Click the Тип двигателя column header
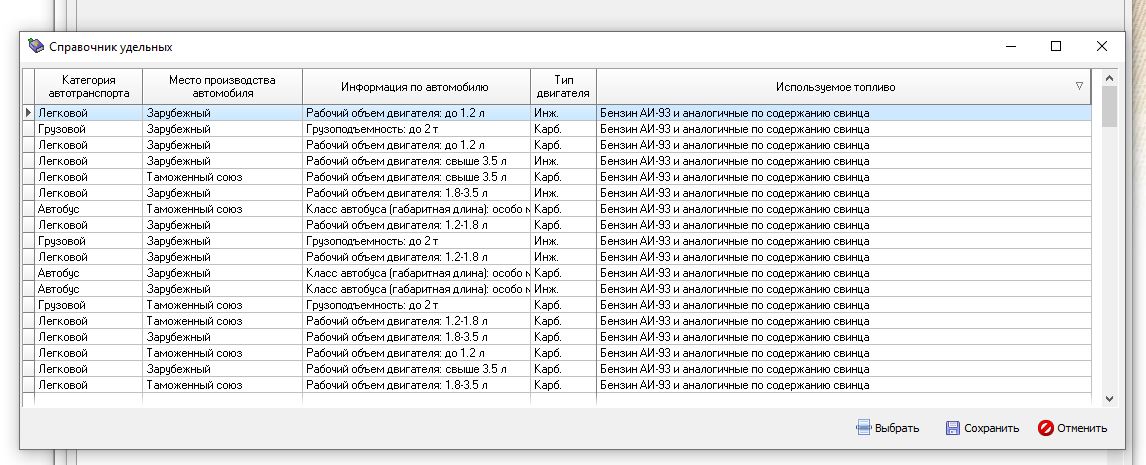The image size is (1146, 465). click(563, 87)
